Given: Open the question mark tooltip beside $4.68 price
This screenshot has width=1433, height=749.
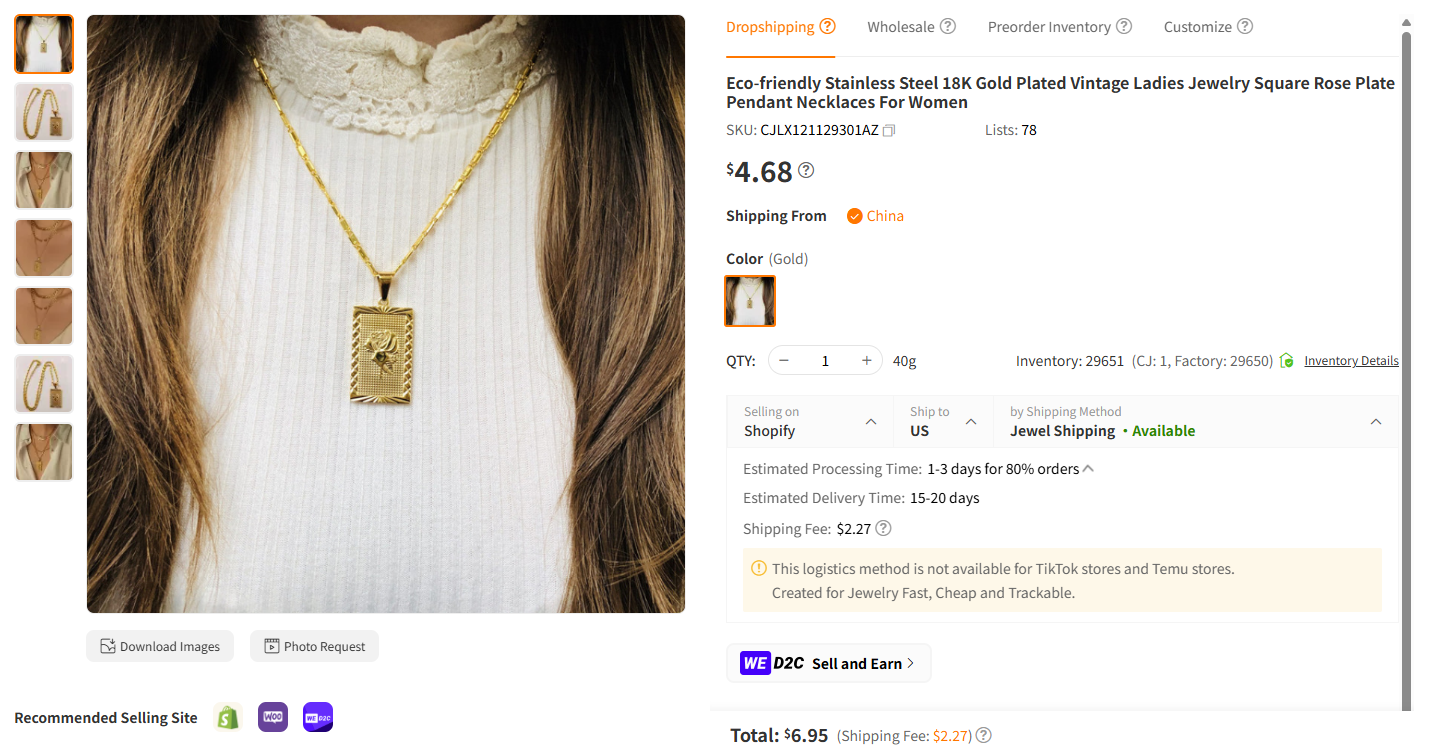Looking at the screenshot, I should [x=806, y=170].
